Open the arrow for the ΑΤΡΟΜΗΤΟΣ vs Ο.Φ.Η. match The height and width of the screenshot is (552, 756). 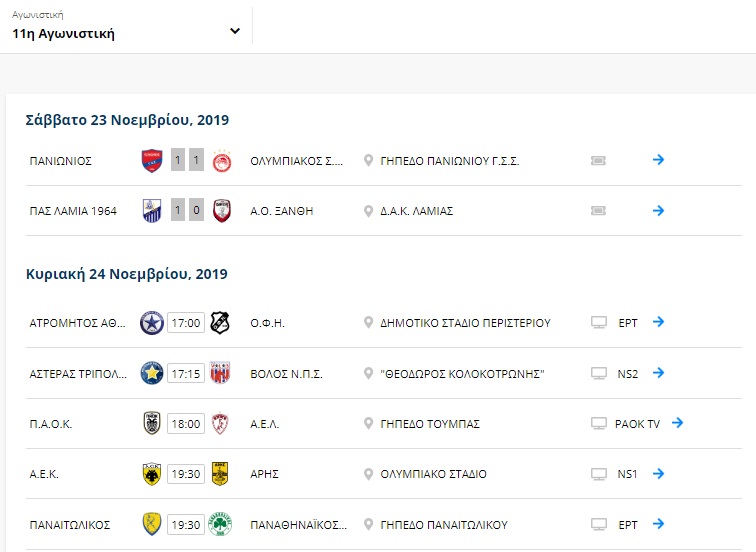click(658, 322)
